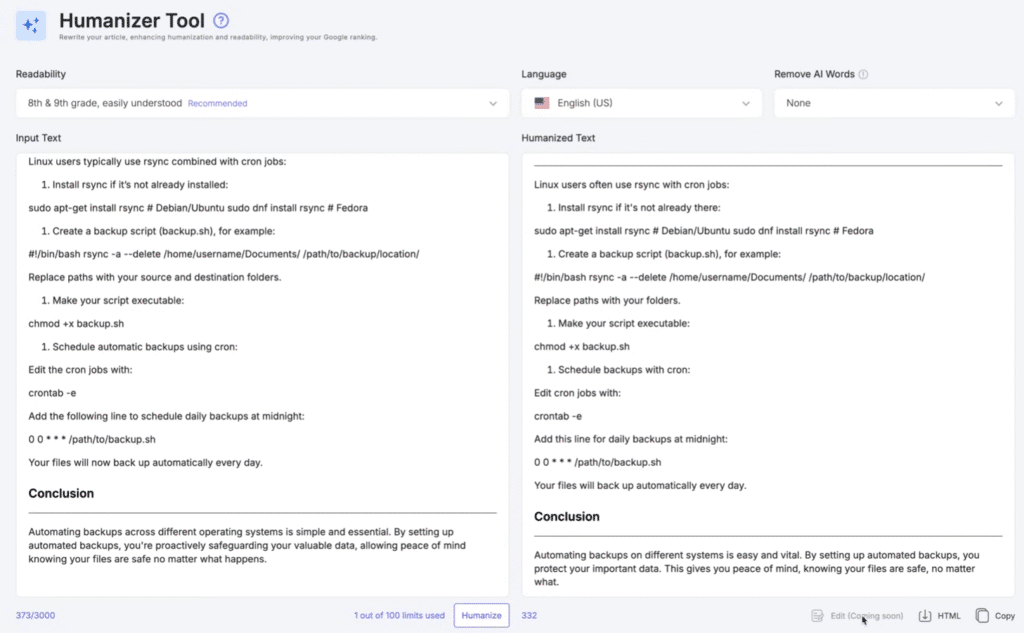The image size is (1024, 633).
Task: Click the info icon next to Remove AI Words
Action: (863, 74)
